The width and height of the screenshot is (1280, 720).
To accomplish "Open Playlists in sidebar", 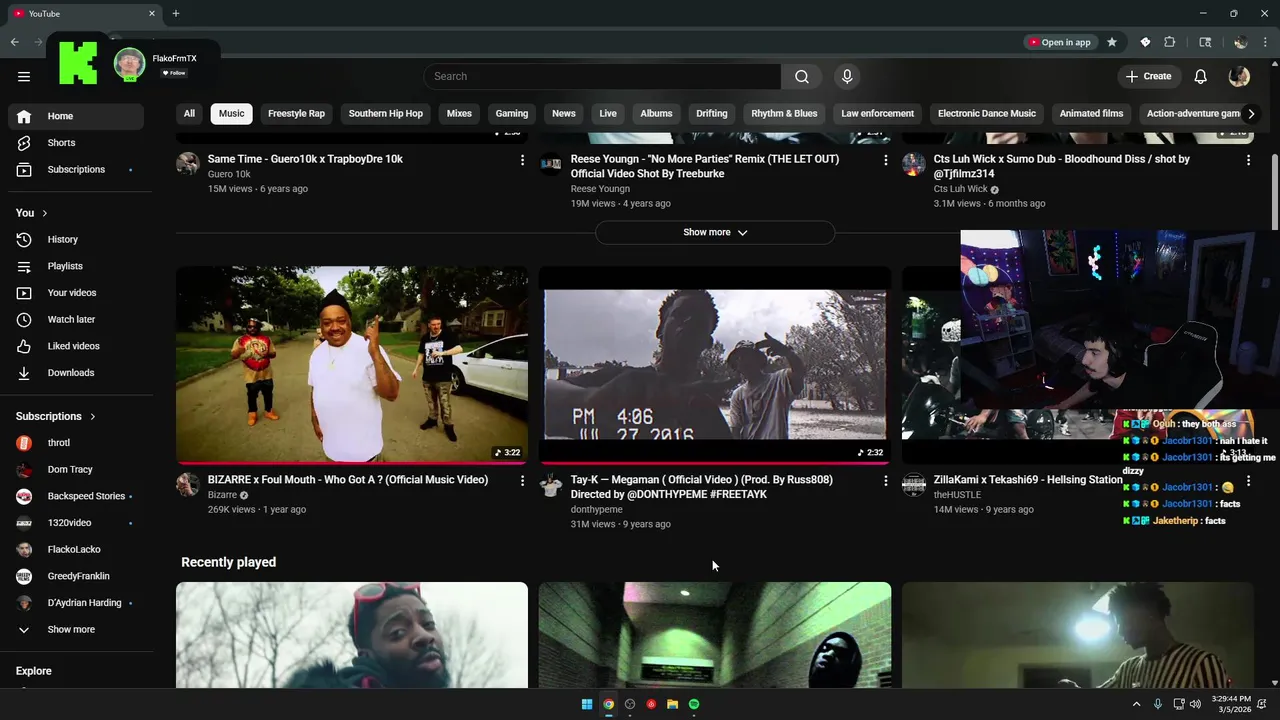I will click(x=76, y=266).
